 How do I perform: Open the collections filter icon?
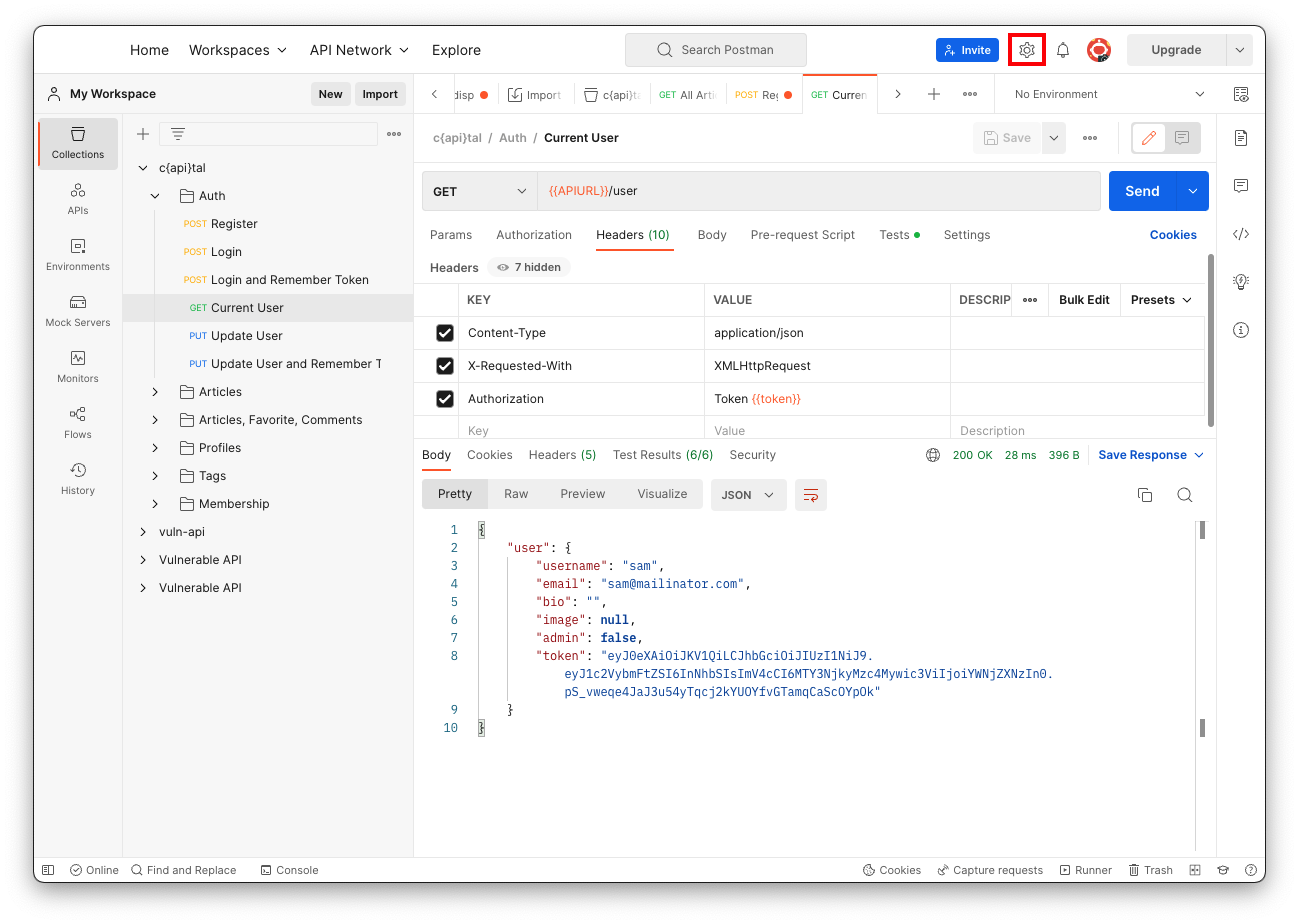177,134
